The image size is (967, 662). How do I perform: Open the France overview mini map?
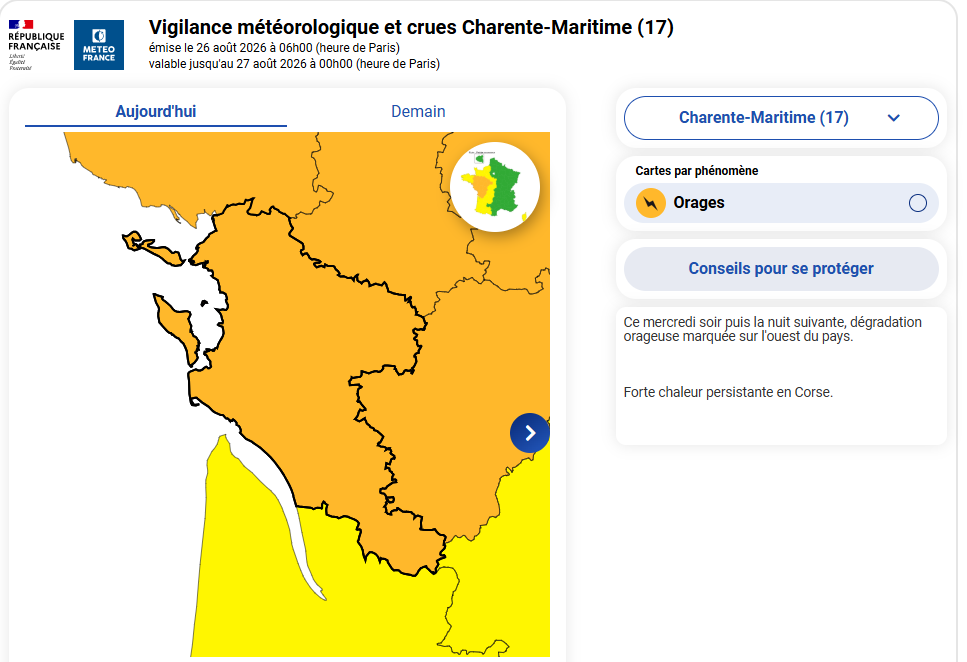tap(495, 187)
